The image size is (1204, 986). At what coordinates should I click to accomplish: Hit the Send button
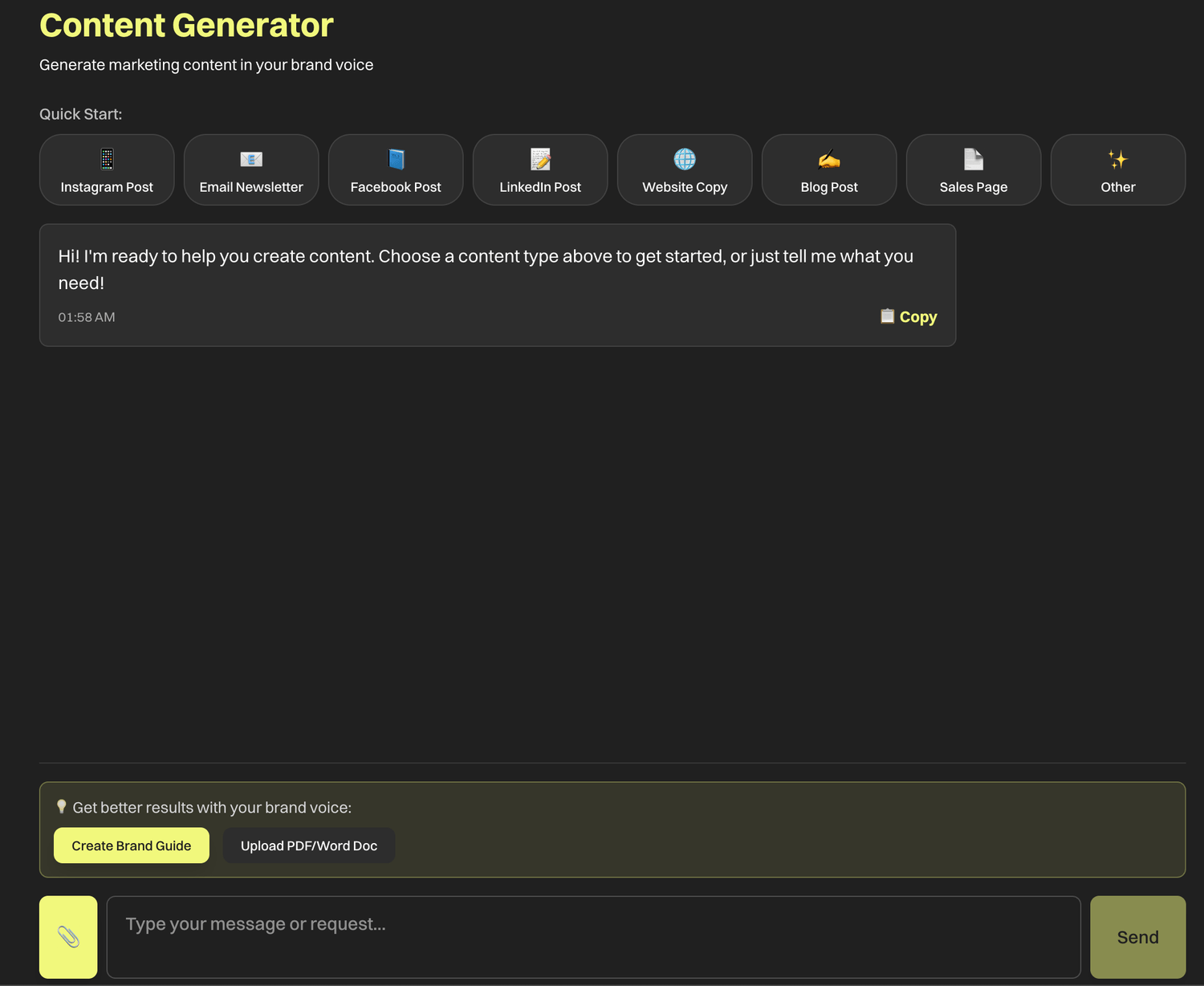coord(1137,937)
